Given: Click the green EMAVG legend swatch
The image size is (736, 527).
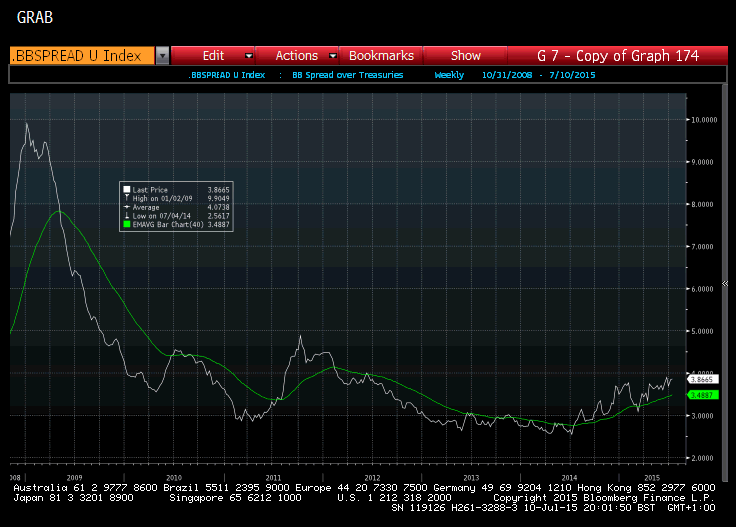Looking at the screenshot, I should 126,225.
